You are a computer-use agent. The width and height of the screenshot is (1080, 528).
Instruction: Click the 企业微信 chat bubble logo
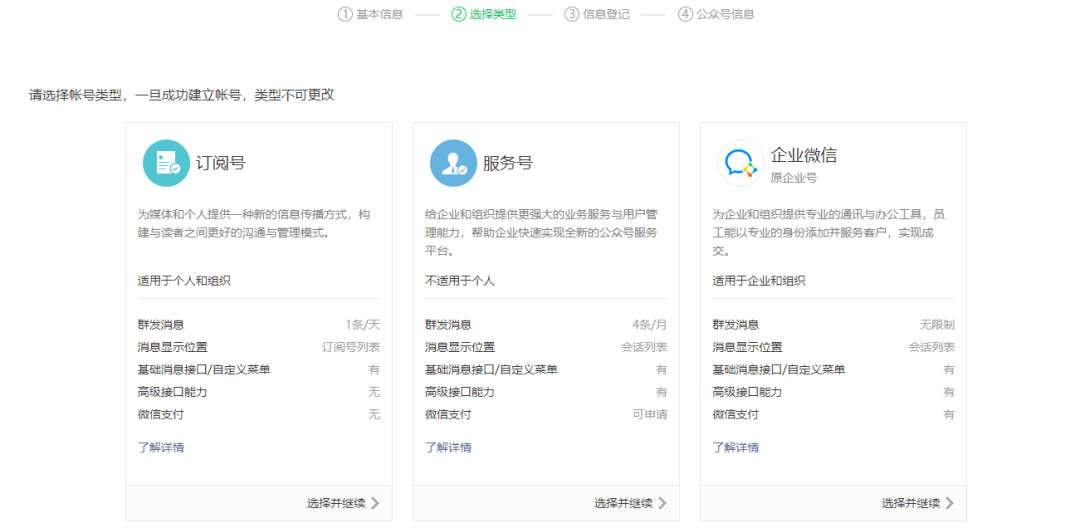pyautogui.click(x=740, y=163)
